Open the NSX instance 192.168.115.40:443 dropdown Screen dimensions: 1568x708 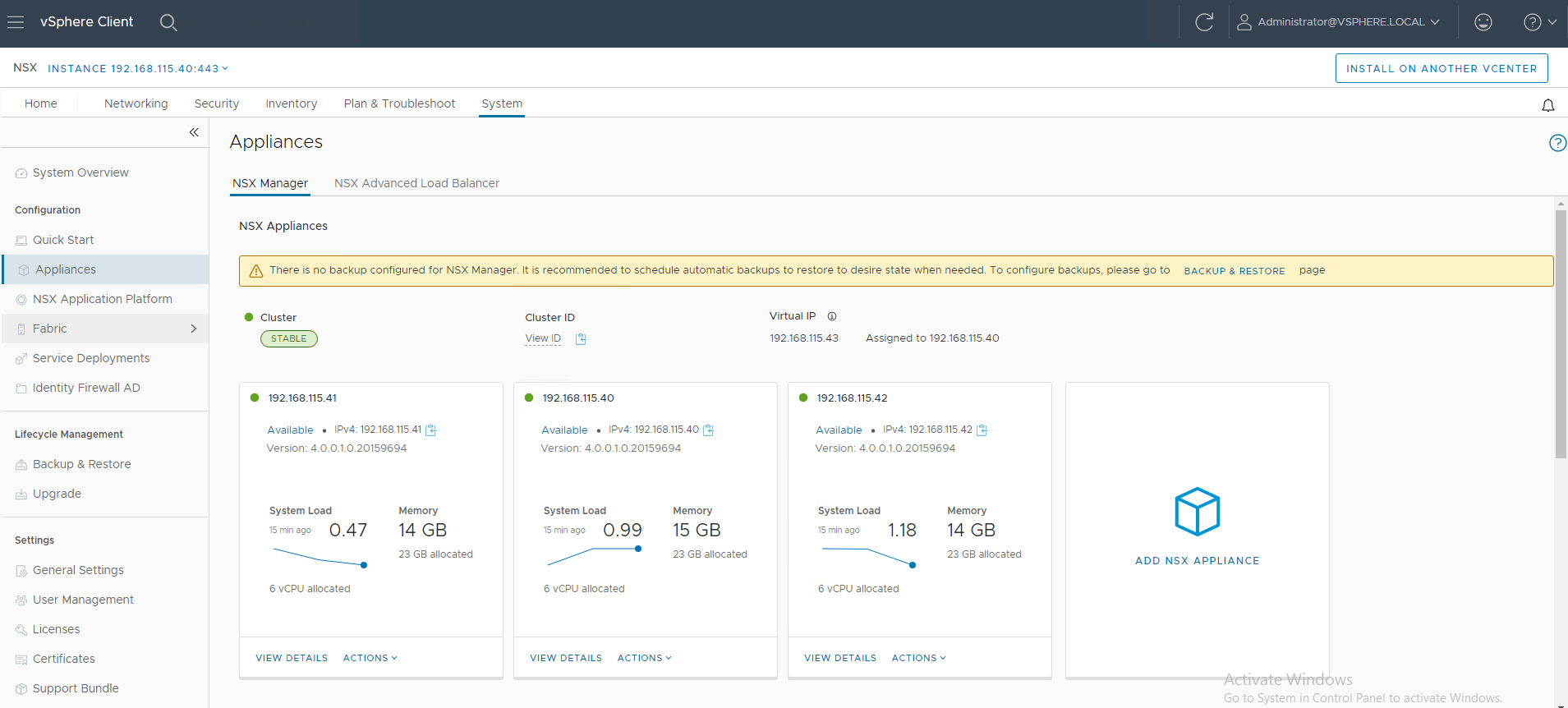click(138, 69)
